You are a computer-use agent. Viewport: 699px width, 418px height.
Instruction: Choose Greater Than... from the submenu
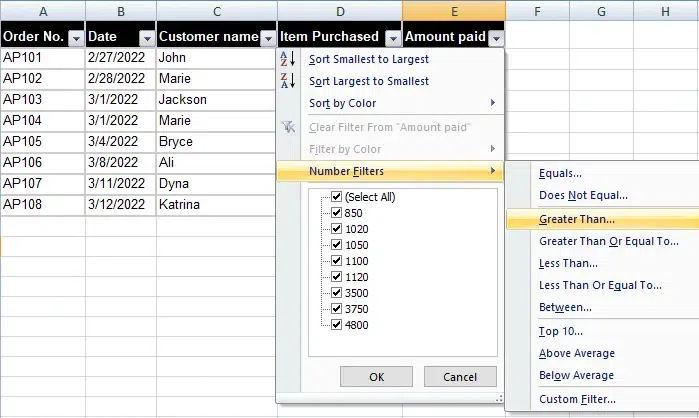pyautogui.click(x=577, y=219)
